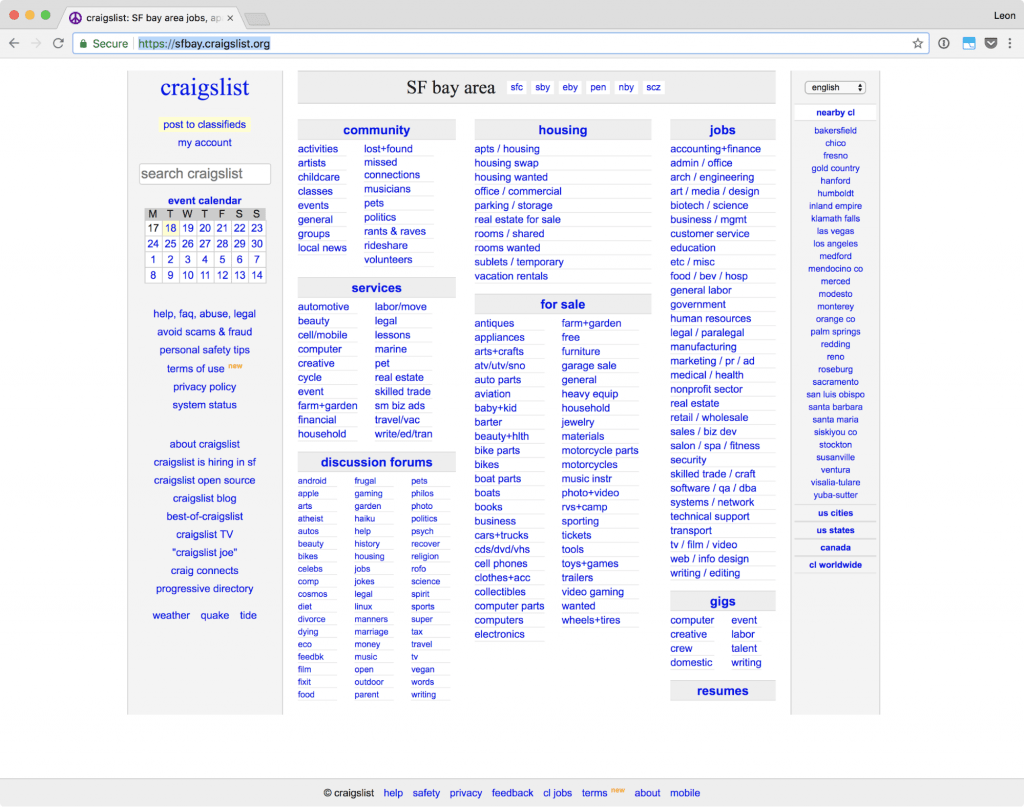Switch to the pen subarea
This screenshot has height=807, width=1024.
[598, 87]
